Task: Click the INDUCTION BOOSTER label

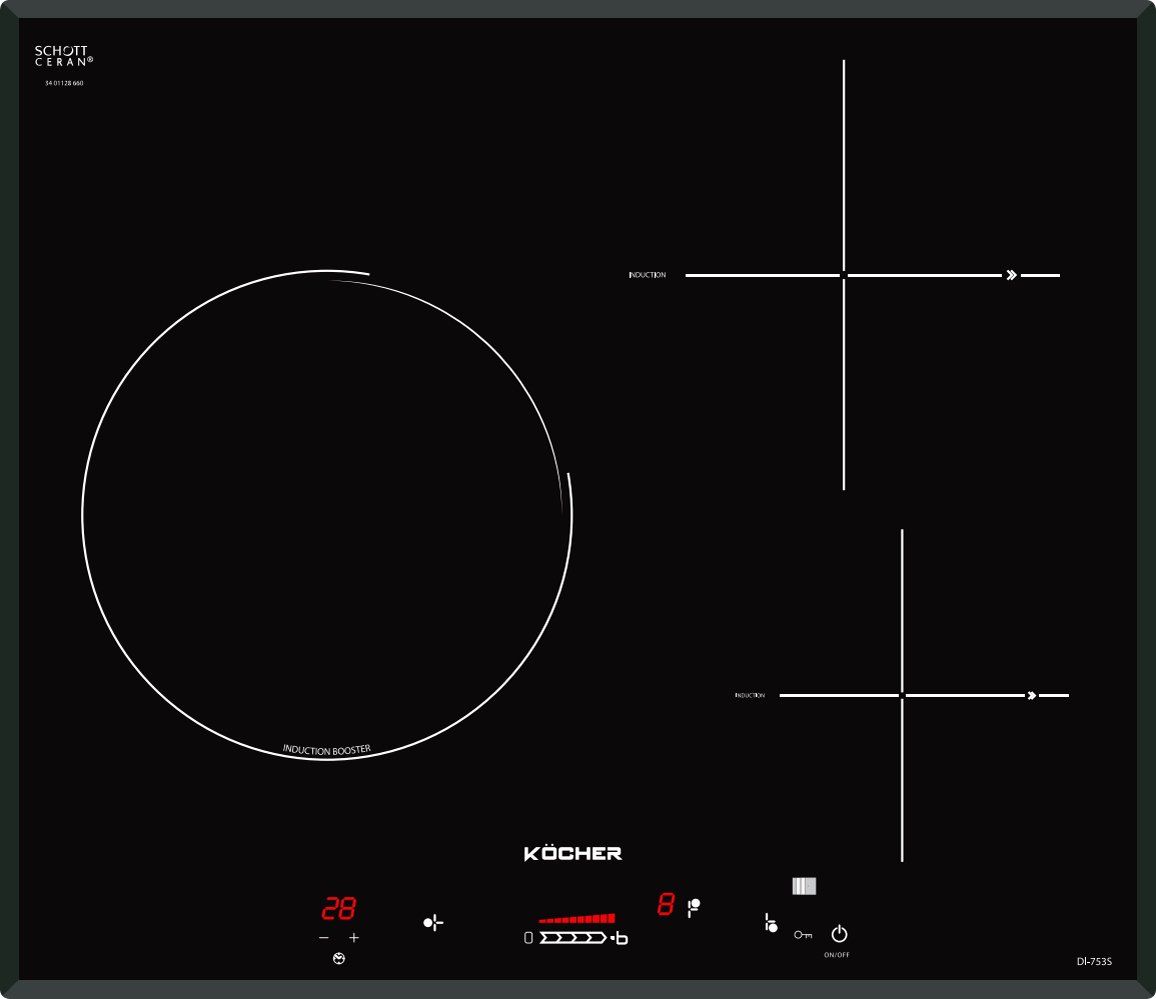Action: point(327,749)
